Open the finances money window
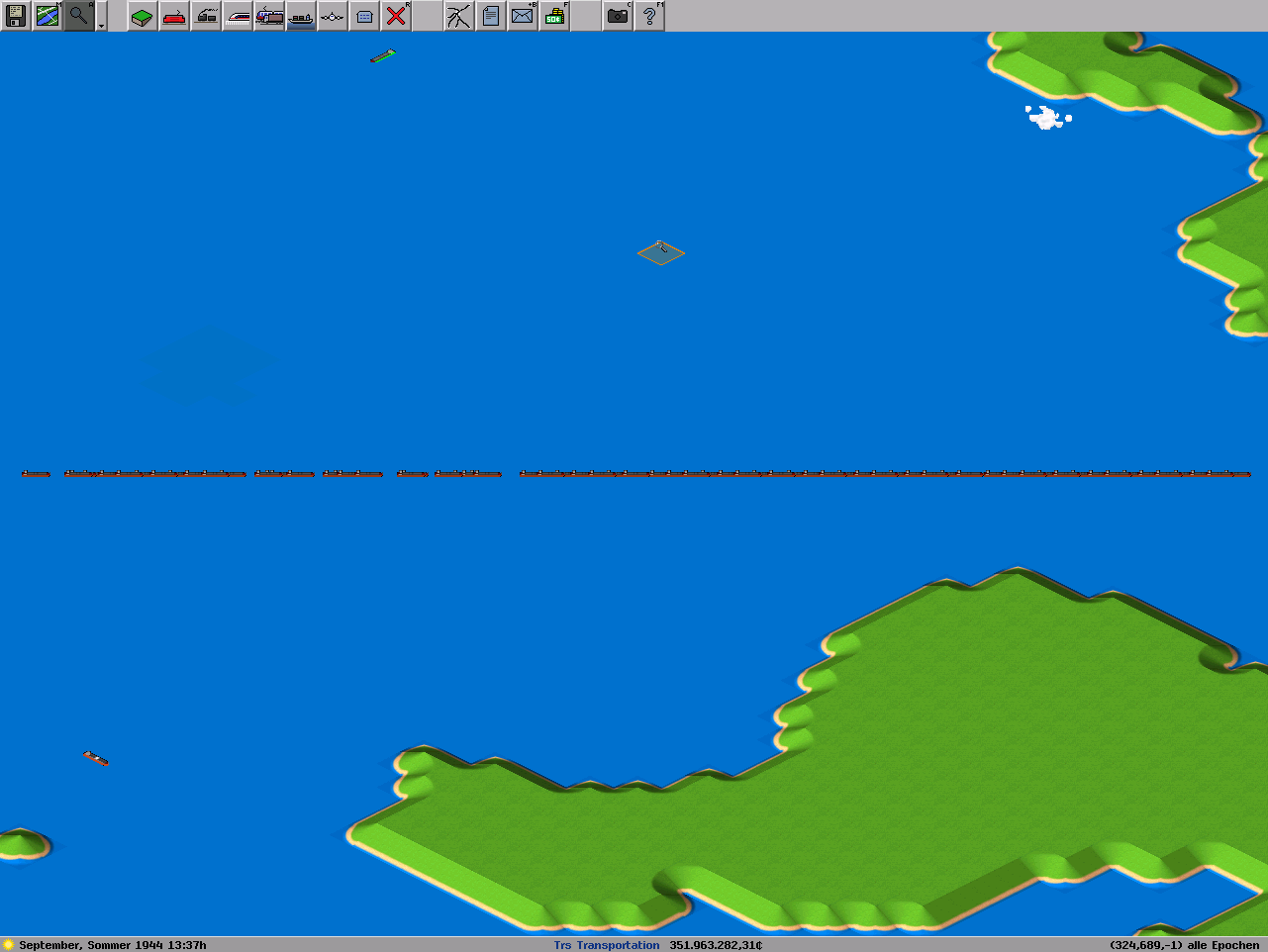1268x952 pixels. pyautogui.click(x=554, y=16)
